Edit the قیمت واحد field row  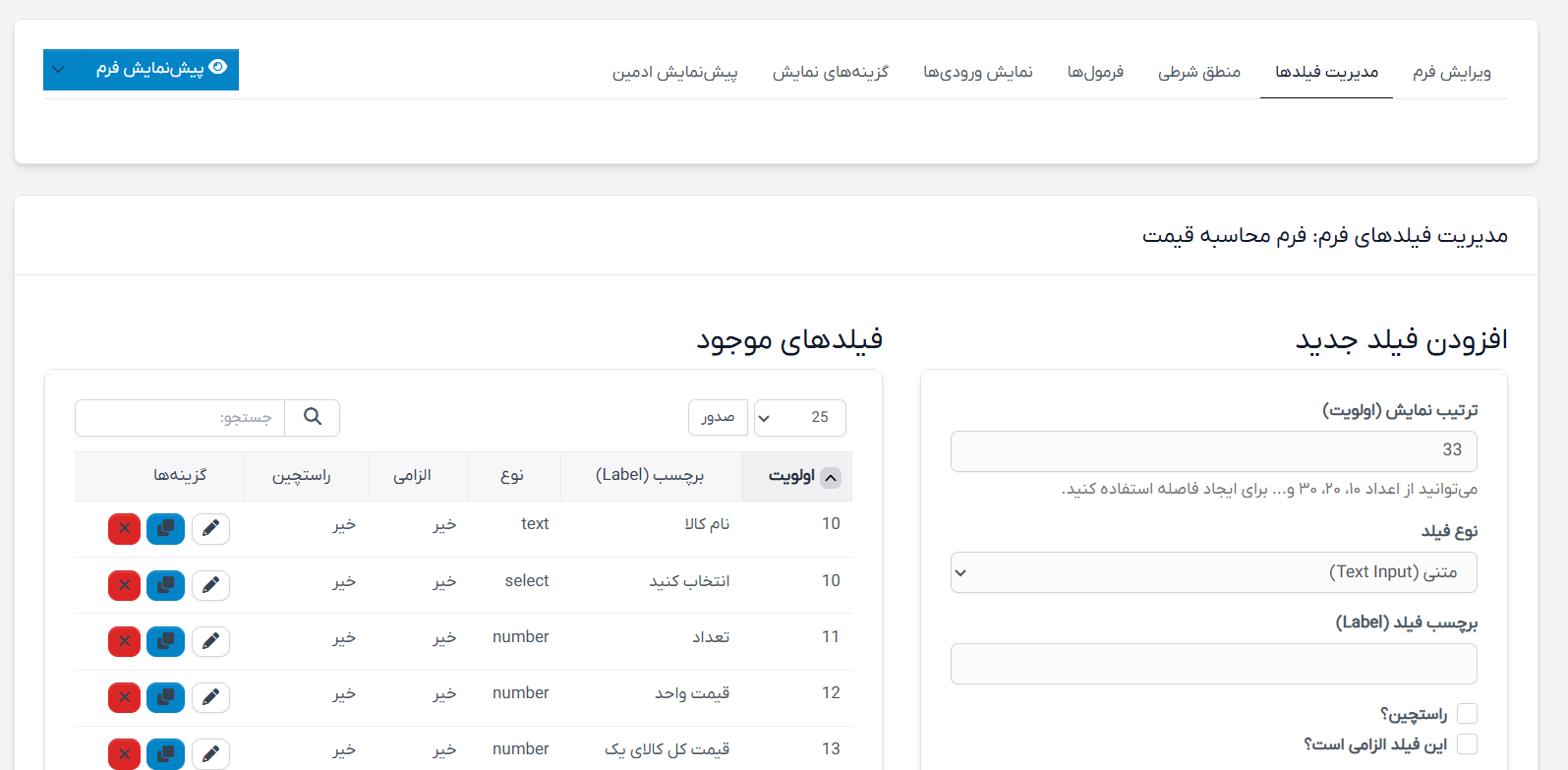pos(210,697)
